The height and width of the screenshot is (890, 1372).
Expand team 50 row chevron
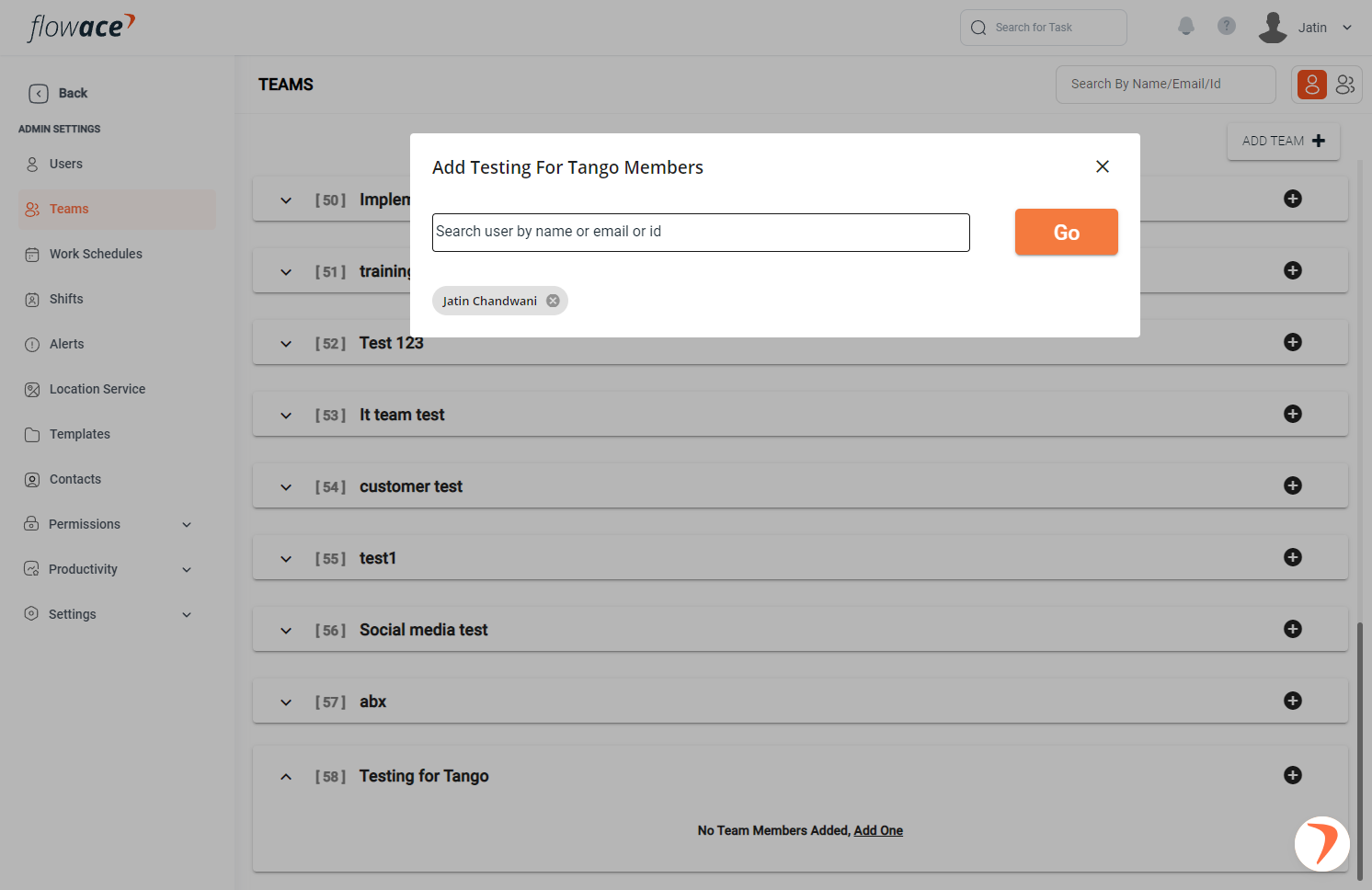[286, 200]
